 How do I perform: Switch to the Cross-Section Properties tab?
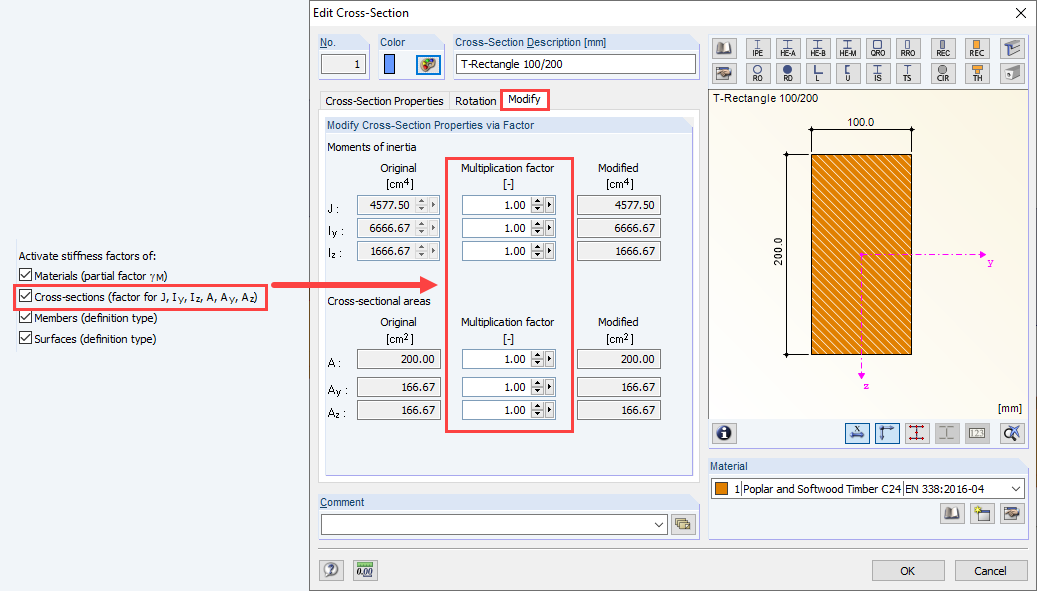384,101
